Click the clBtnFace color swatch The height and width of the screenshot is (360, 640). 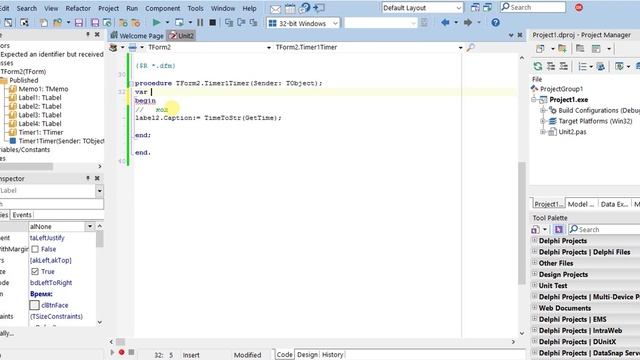[x=35, y=305]
